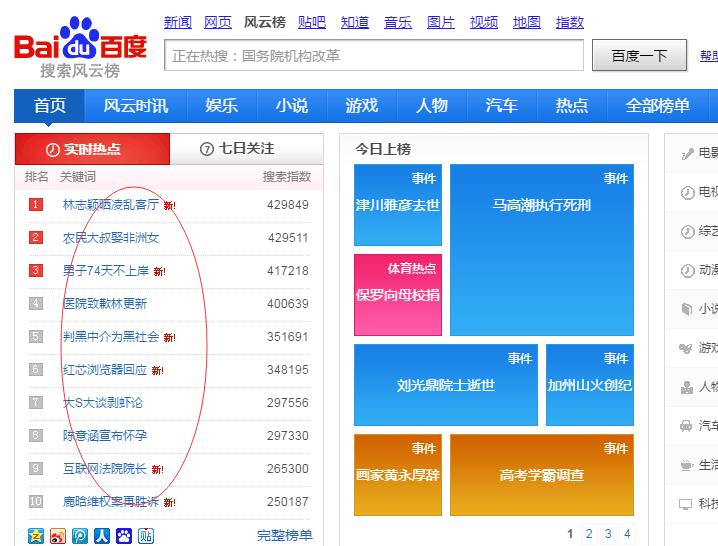Open 人物 in the blue navigation bar
The height and width of the screenshot is (546, 718).
click(432, 106)
